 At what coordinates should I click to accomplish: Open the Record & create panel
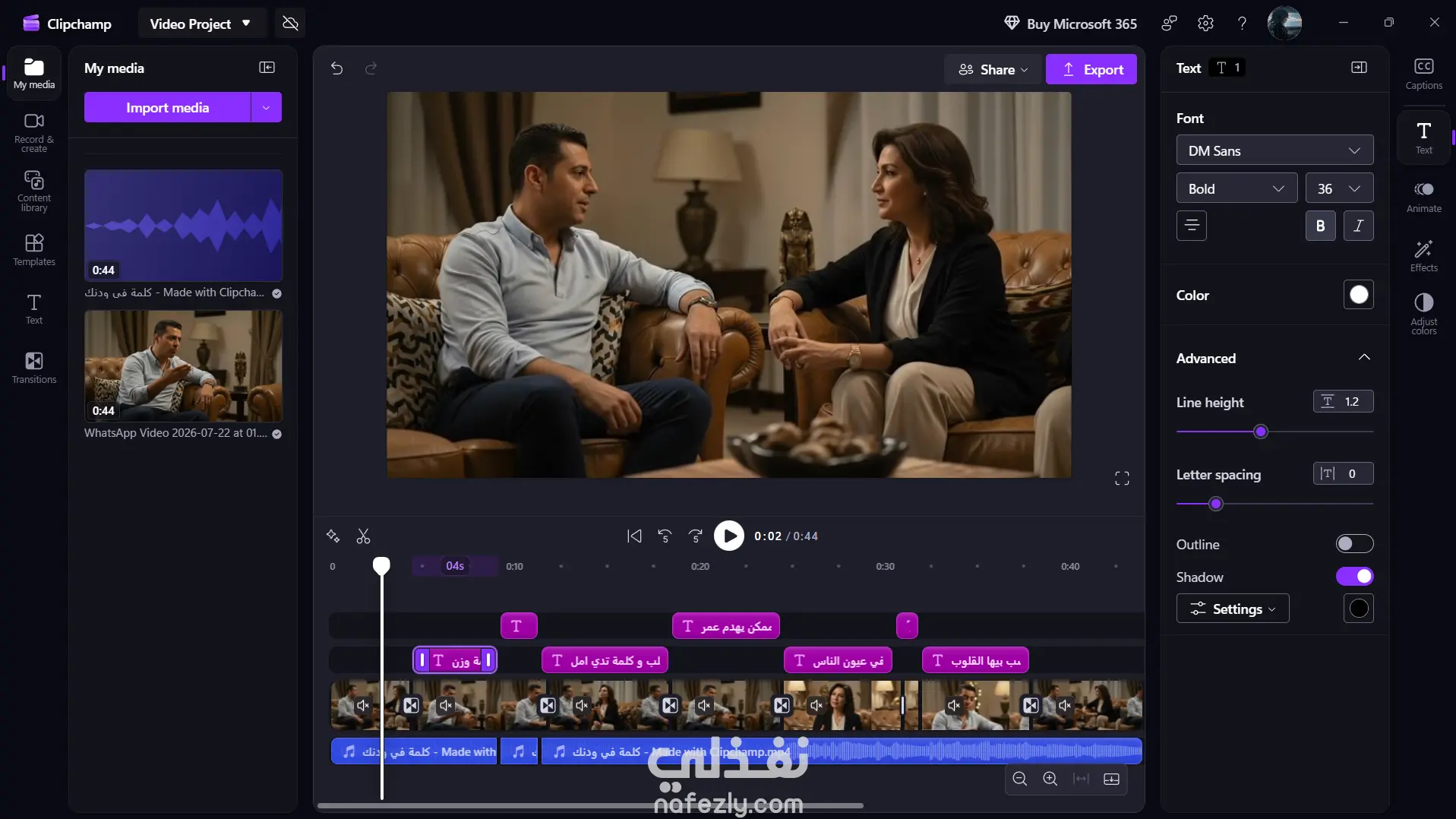tap(34, 132)
